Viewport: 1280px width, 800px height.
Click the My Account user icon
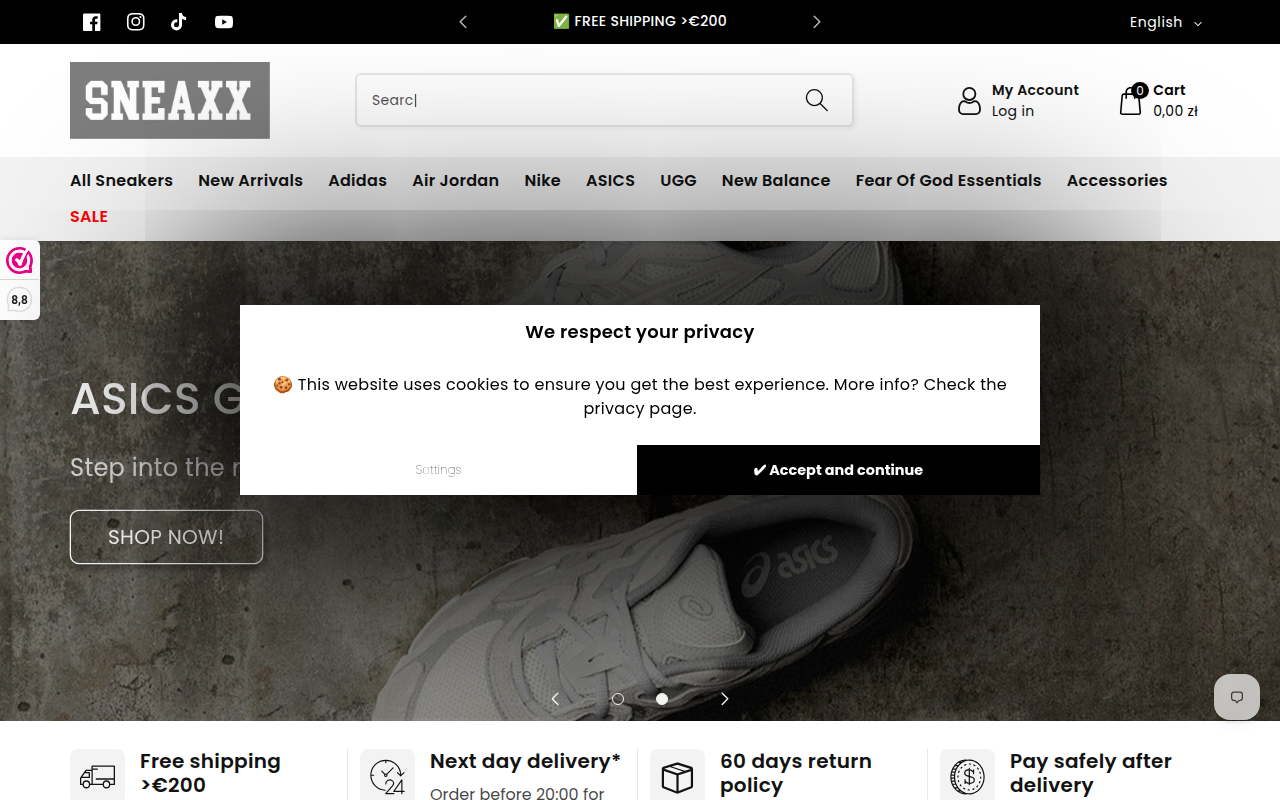pos(969,100)
